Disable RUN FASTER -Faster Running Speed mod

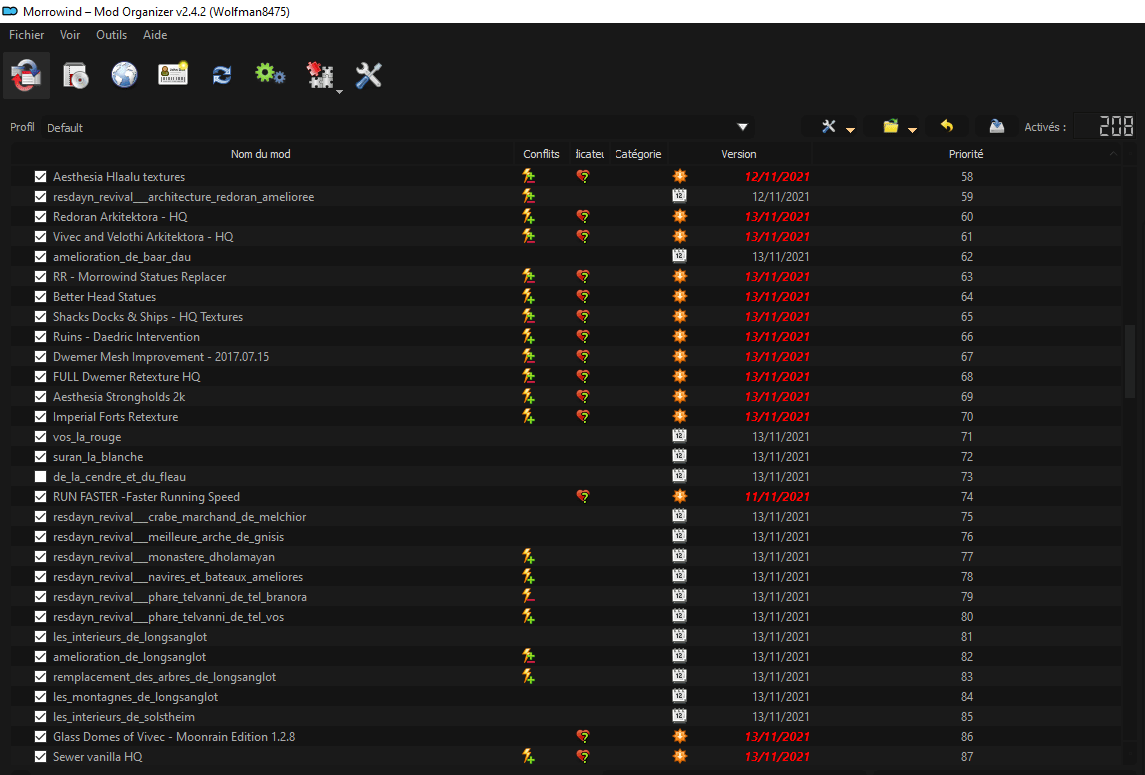point(41,497)
